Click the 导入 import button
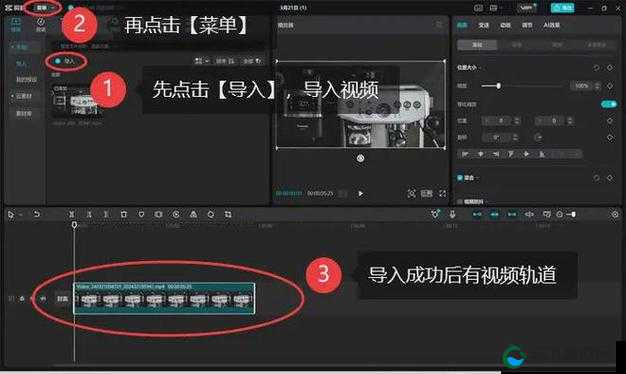Viewport: 626px width, 374px height. coord(65,61)
